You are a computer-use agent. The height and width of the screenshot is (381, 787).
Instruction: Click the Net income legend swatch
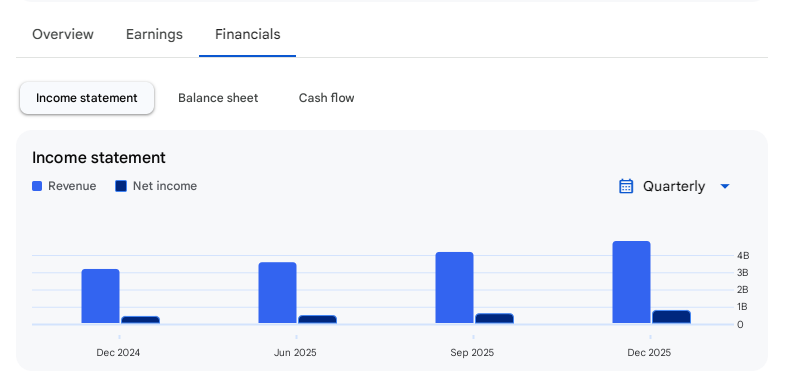coord(121,186)
